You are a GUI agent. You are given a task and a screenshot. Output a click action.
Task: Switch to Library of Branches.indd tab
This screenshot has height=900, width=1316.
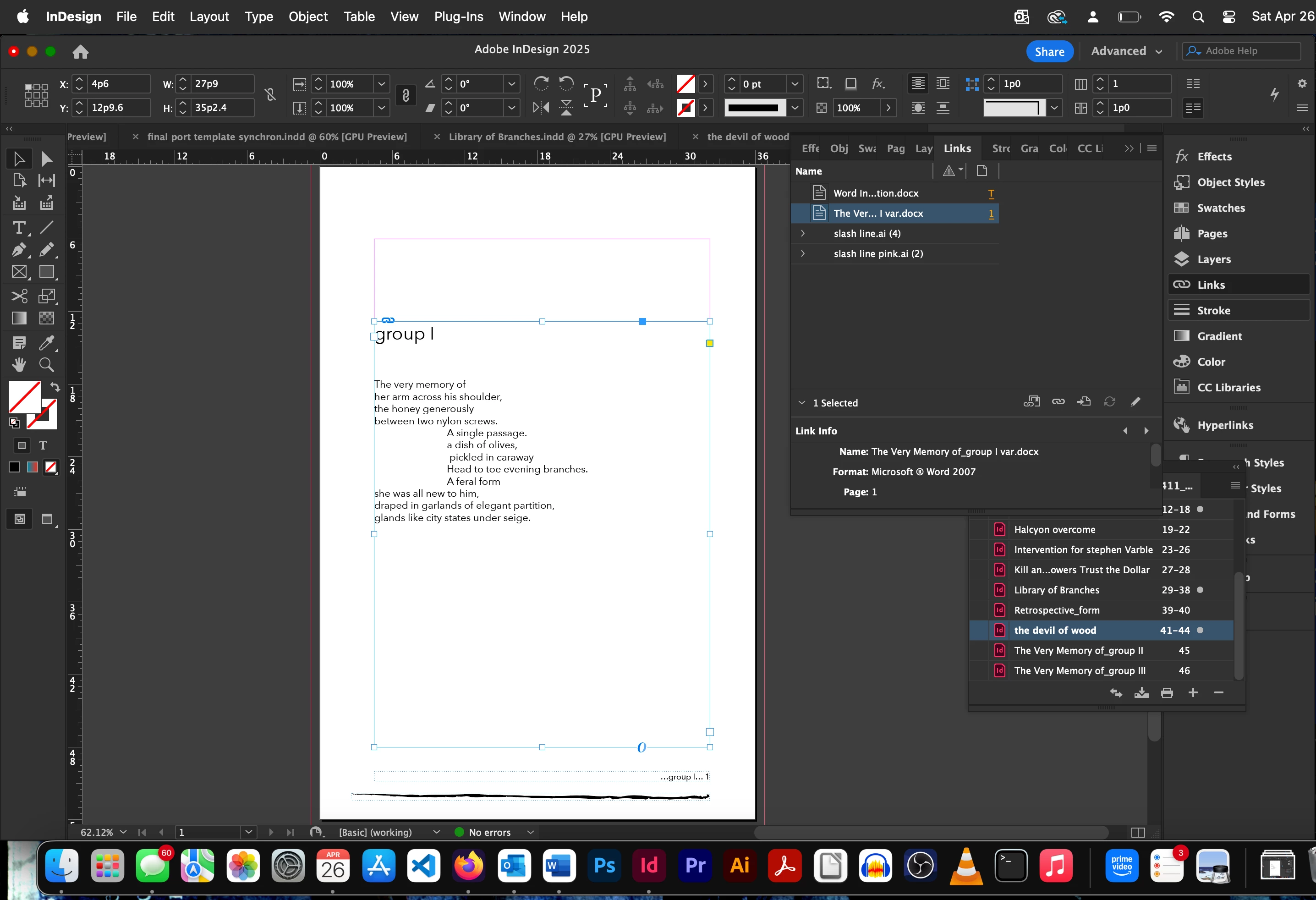[x=557, y=137]
